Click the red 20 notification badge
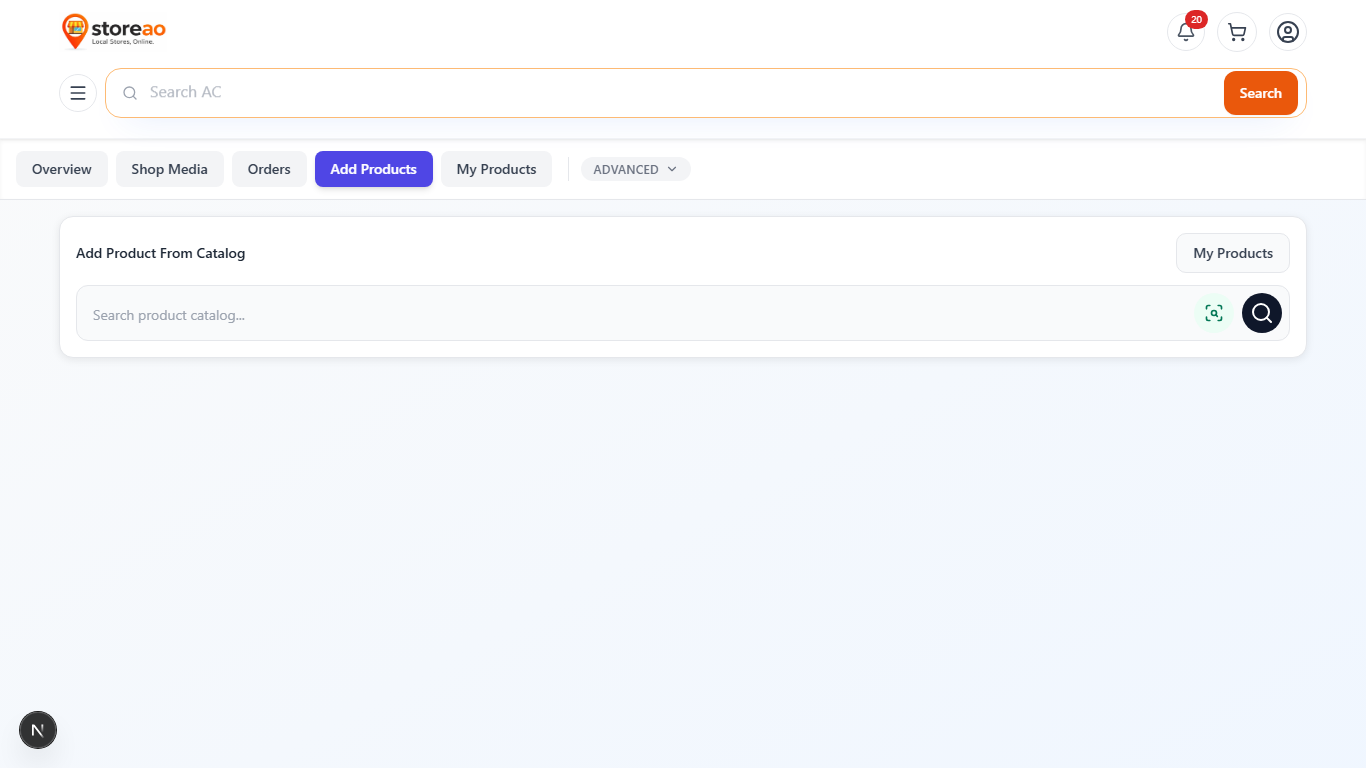Screen dimensions: 1366x768 tap(1196, 19)
